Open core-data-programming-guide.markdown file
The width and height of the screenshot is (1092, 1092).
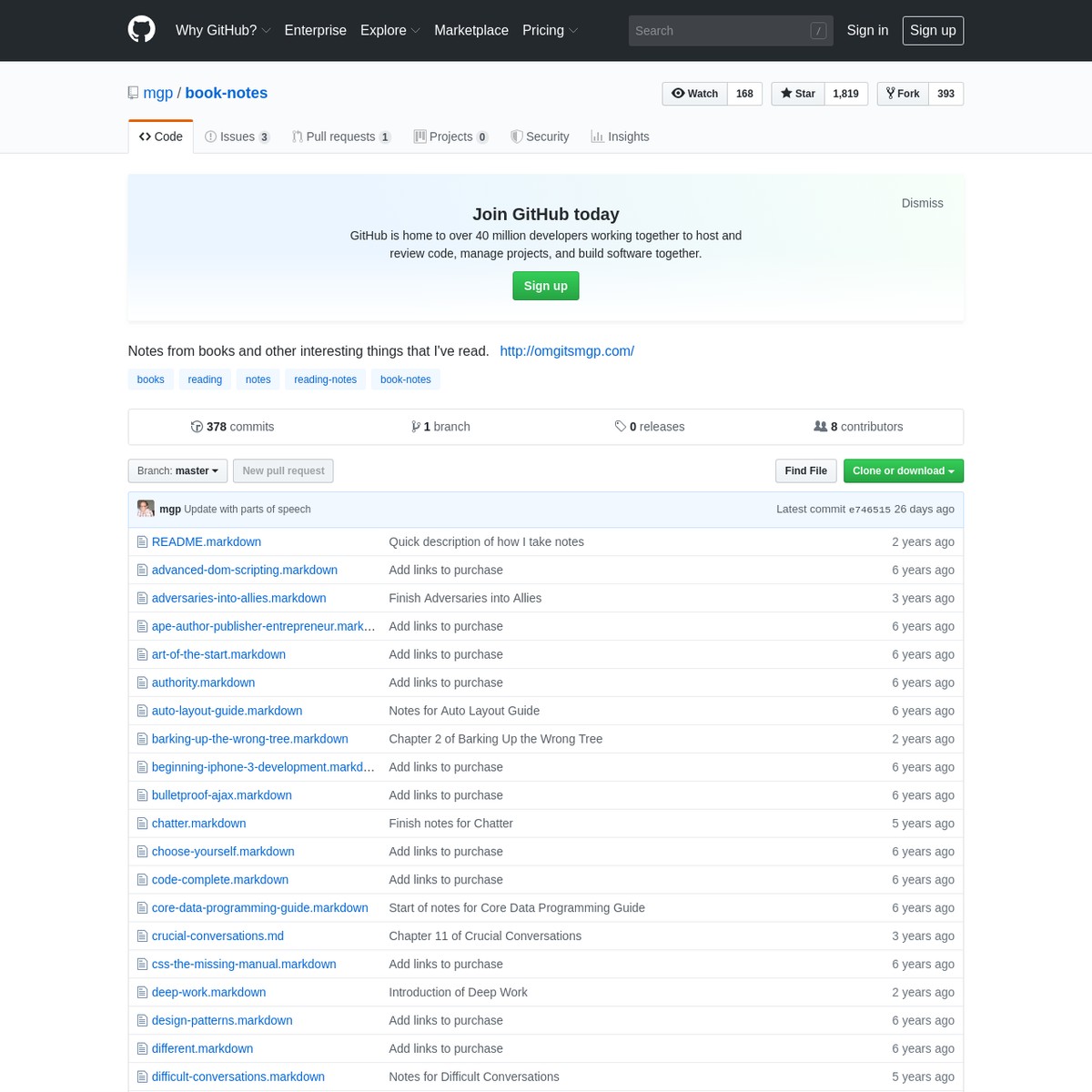pyautogui.click(x=260, y=908)
